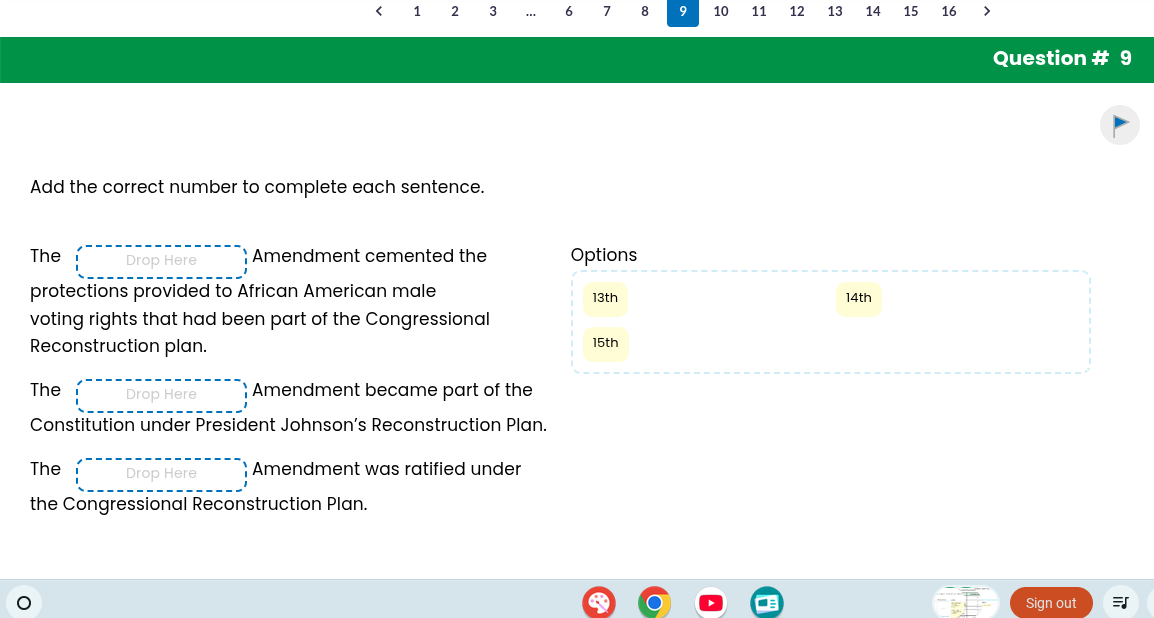Screen dimensions: 1154x618
Task: Open the paint palette app in taskbar
Action: (598, 602)
